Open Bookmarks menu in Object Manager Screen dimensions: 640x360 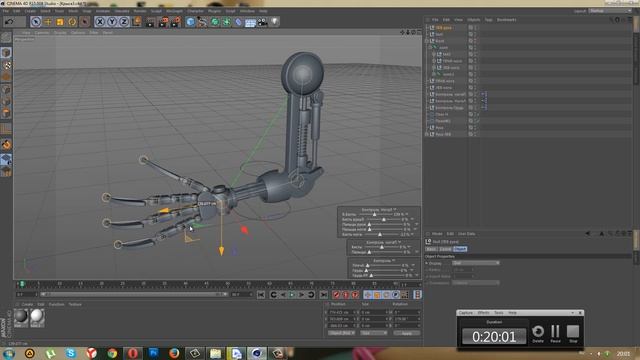[x=507, y=20]
